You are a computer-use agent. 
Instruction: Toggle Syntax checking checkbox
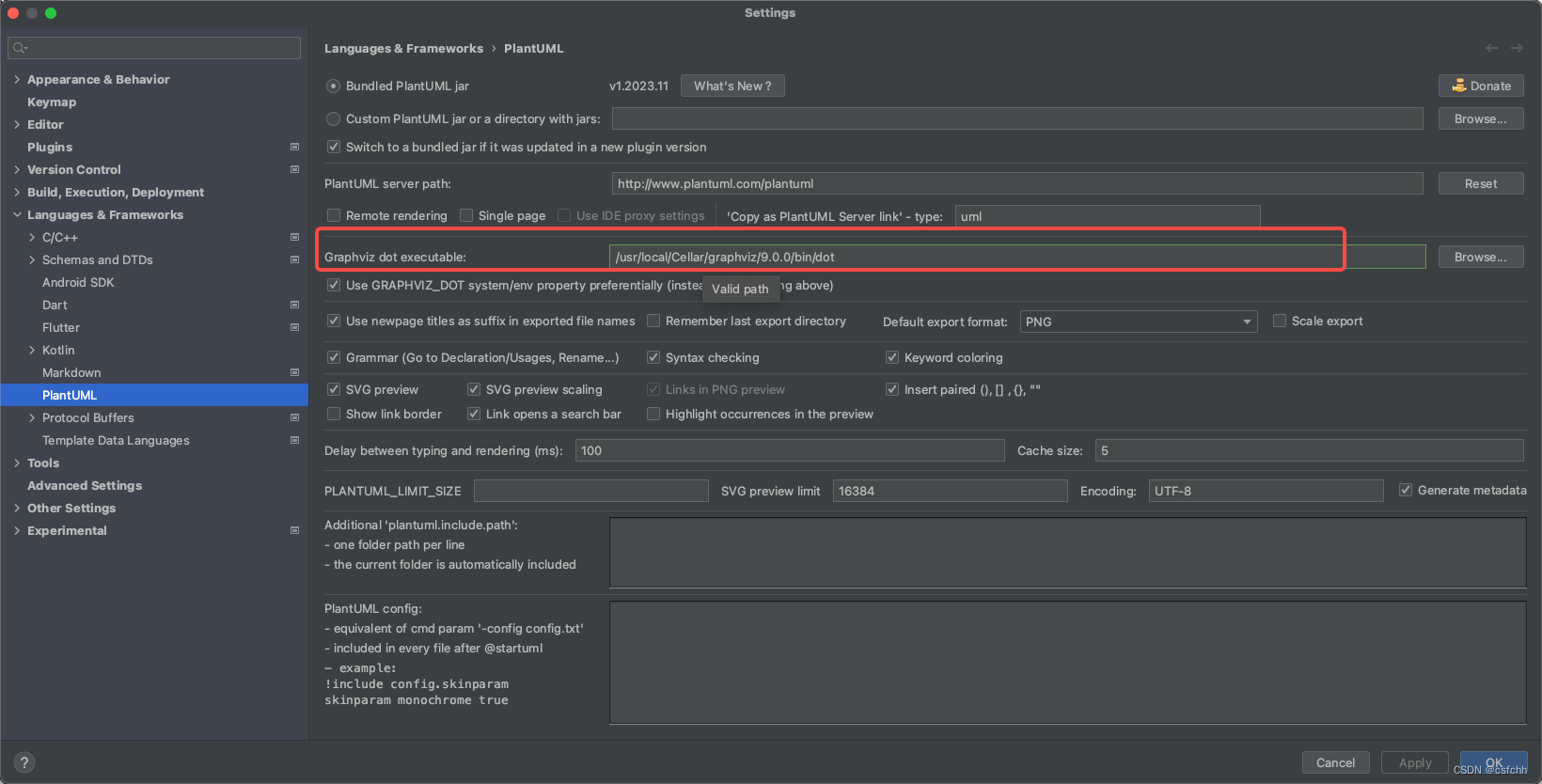[x=653, y=357]
